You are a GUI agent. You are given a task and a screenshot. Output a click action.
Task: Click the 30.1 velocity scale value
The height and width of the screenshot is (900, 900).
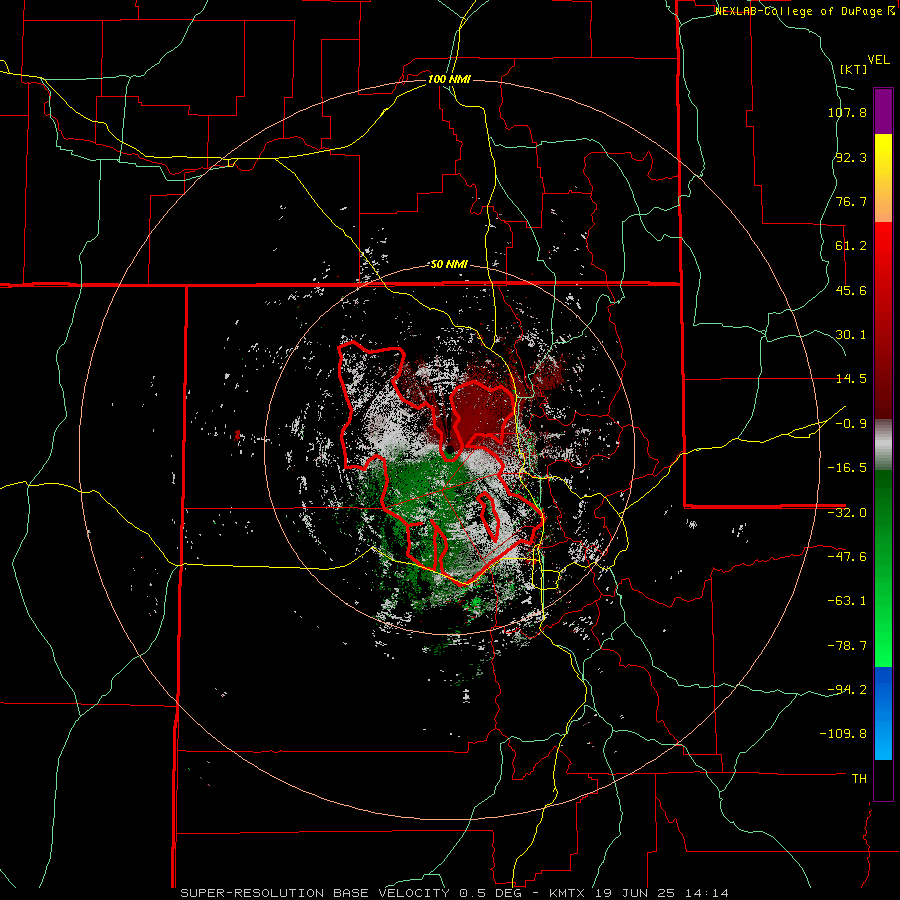(851, 335)
